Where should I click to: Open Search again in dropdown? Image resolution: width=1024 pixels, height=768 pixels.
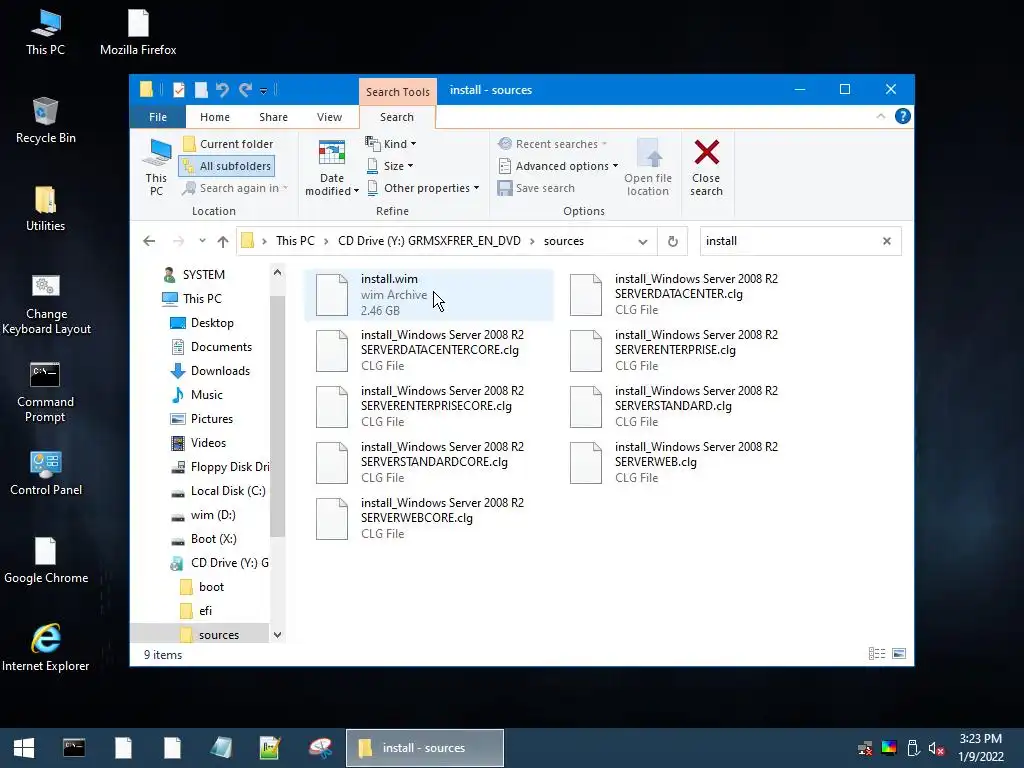pos(235,188)
